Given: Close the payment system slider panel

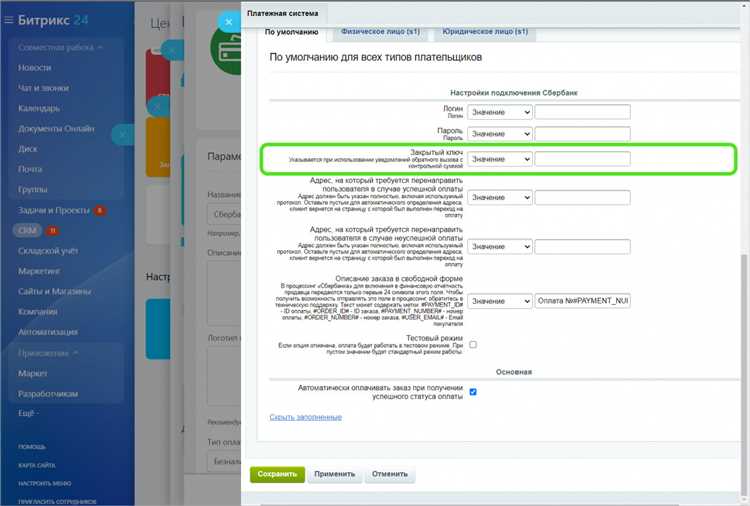Looking at the screenshot, I should click(x=229, y=22).
